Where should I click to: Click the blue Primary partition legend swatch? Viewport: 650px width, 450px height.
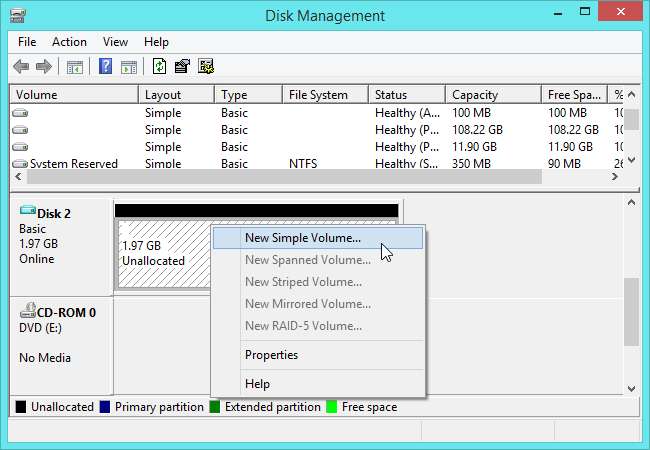click(x=105, y=407)
